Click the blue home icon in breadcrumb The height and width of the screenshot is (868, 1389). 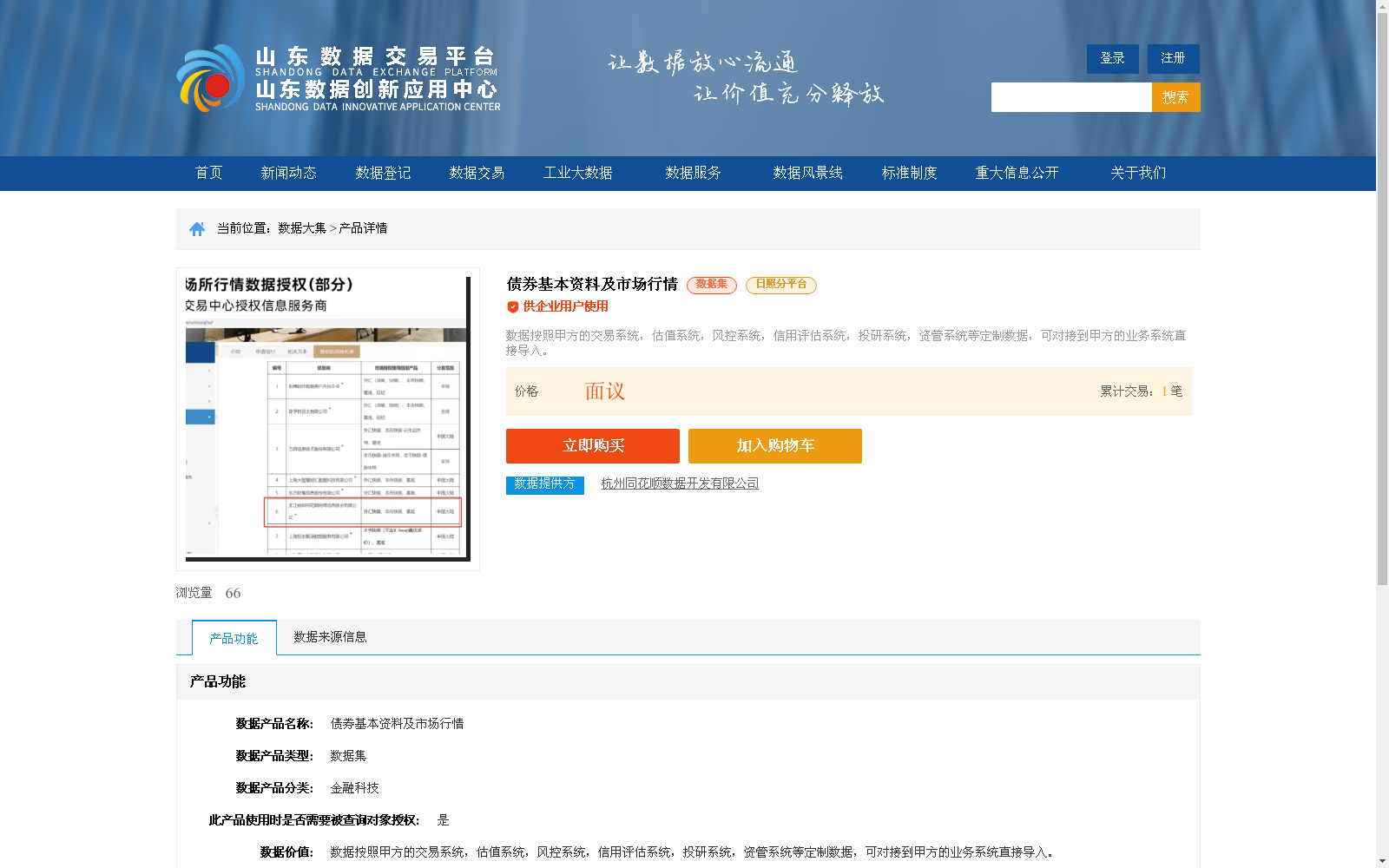tap(197, 228)
